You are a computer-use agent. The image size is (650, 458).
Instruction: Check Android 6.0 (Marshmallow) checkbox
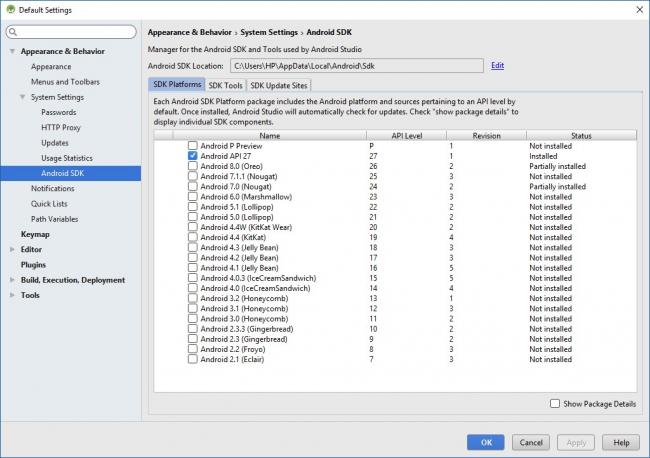[x=192, y=196]
